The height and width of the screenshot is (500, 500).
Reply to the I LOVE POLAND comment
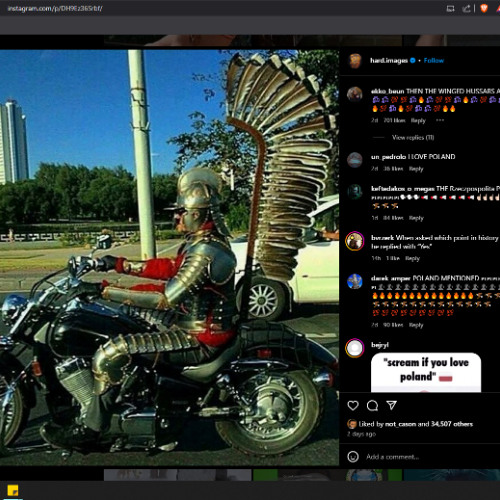416,169
